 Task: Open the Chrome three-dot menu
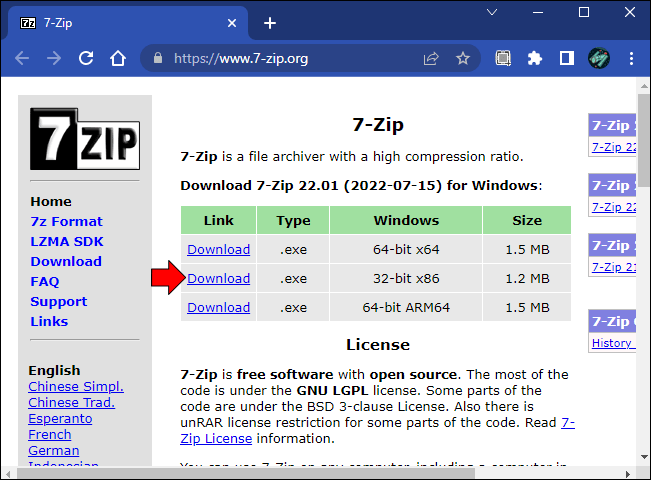[x=631, y=58]
